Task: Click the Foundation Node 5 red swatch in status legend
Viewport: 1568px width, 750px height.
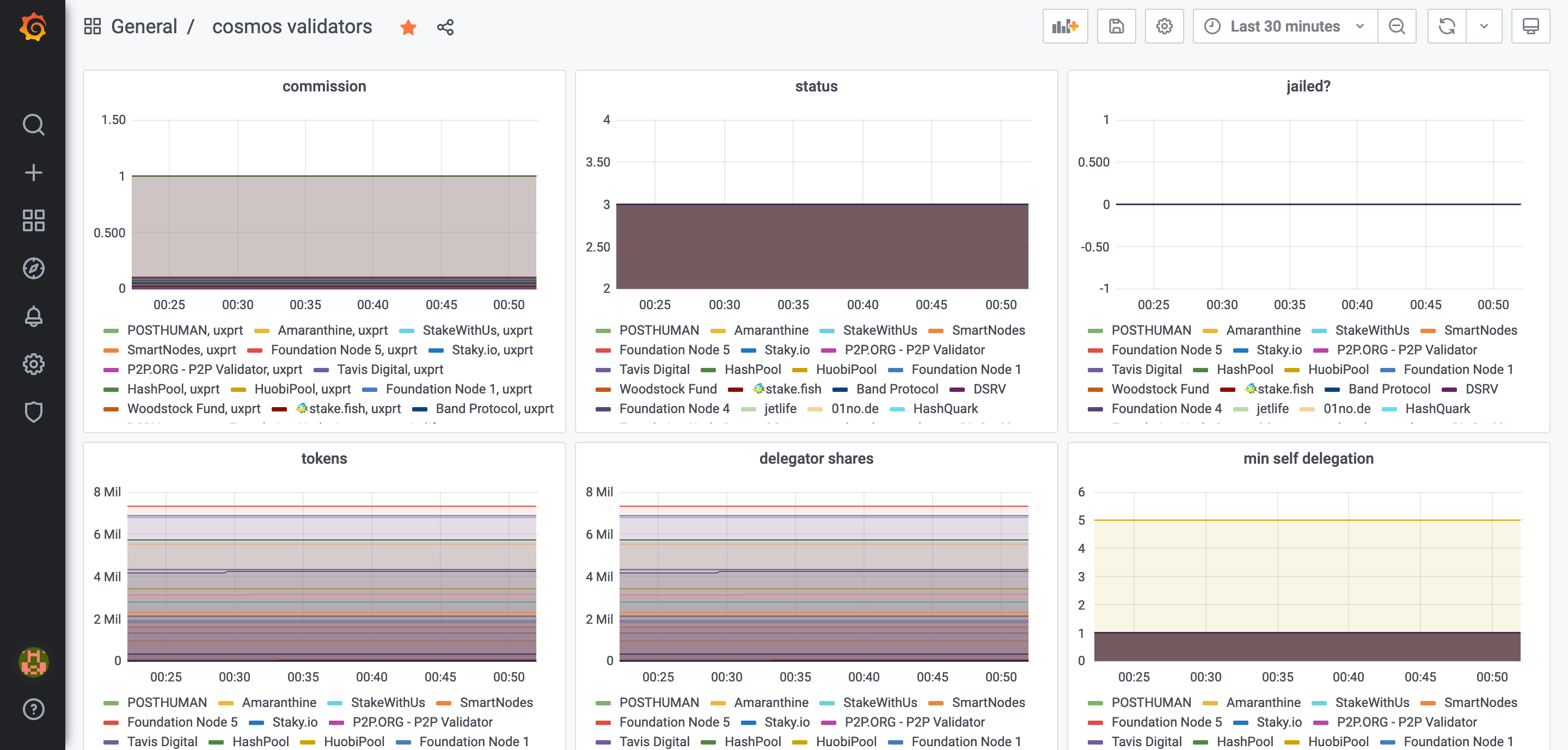Action: coord(603,351)
